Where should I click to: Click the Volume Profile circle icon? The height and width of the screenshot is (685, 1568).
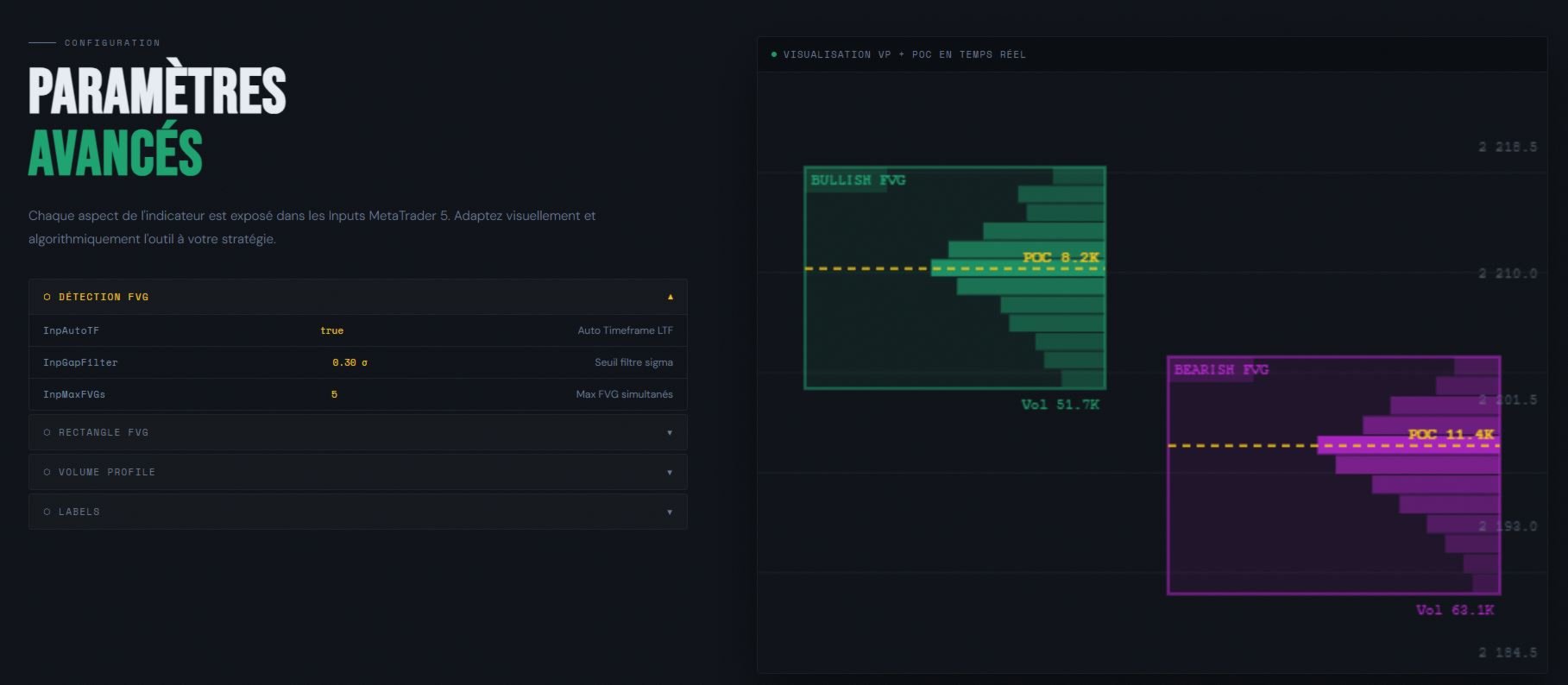[47, 472]
